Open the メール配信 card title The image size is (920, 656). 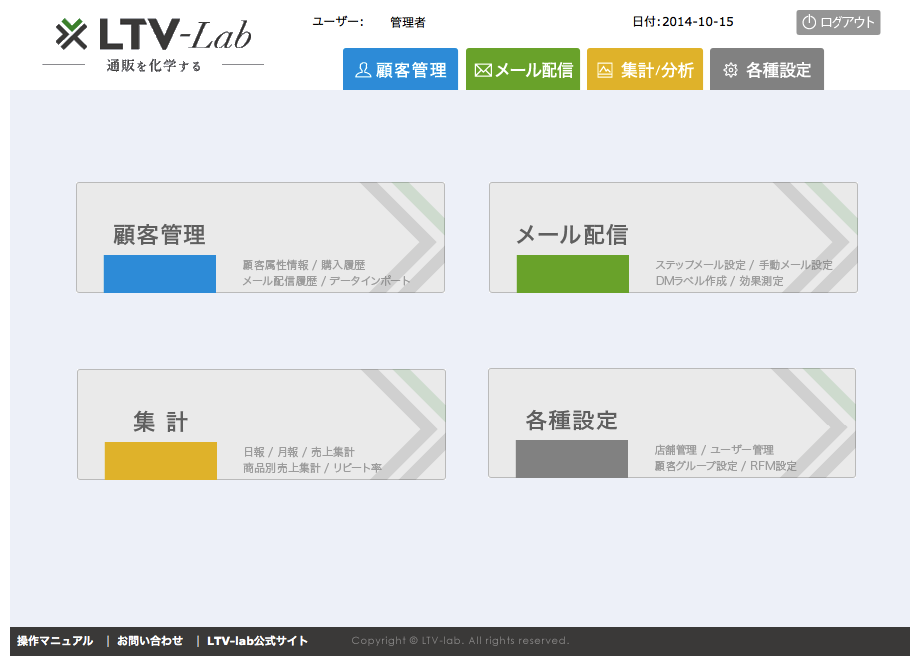[x=572, y=235]
